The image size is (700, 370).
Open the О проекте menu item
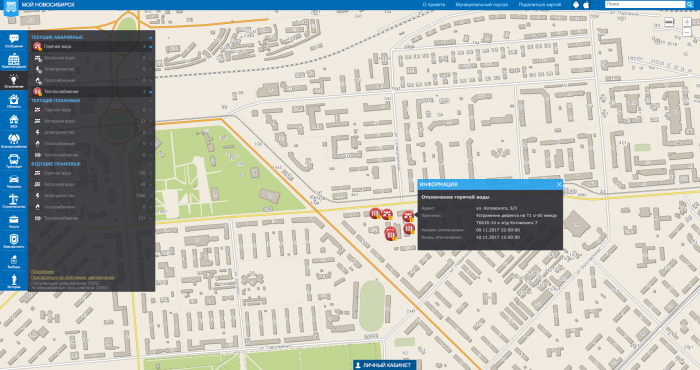(433, 4)
